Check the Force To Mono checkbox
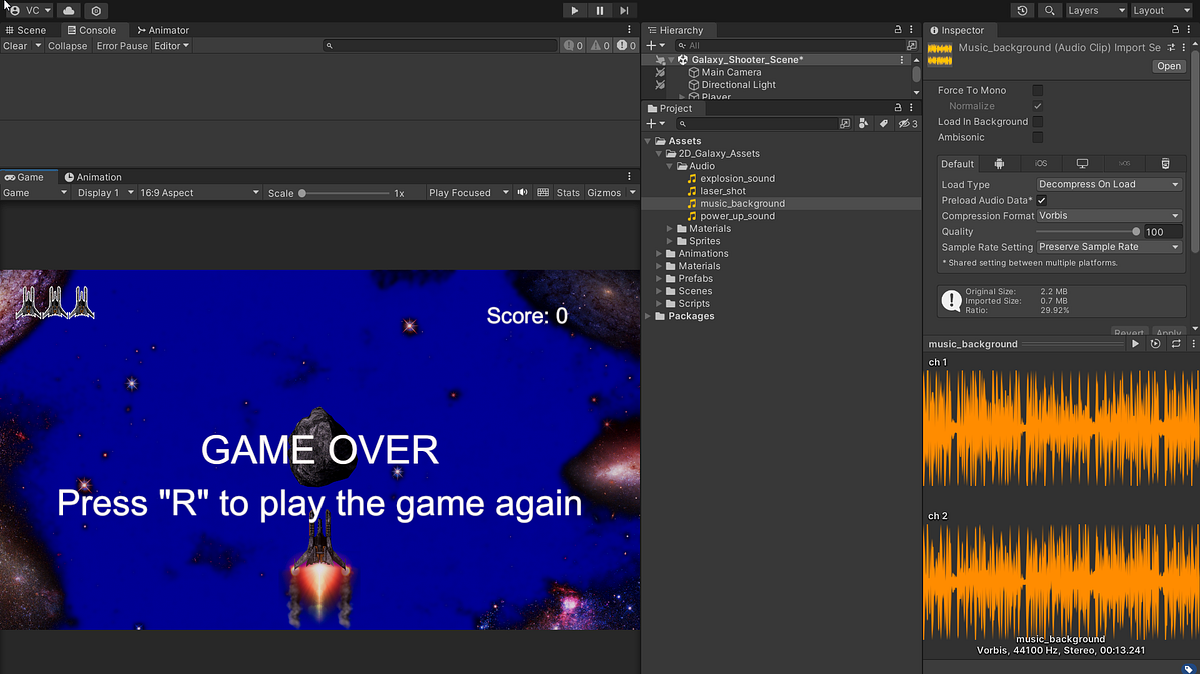 [x=1037, y=90]
